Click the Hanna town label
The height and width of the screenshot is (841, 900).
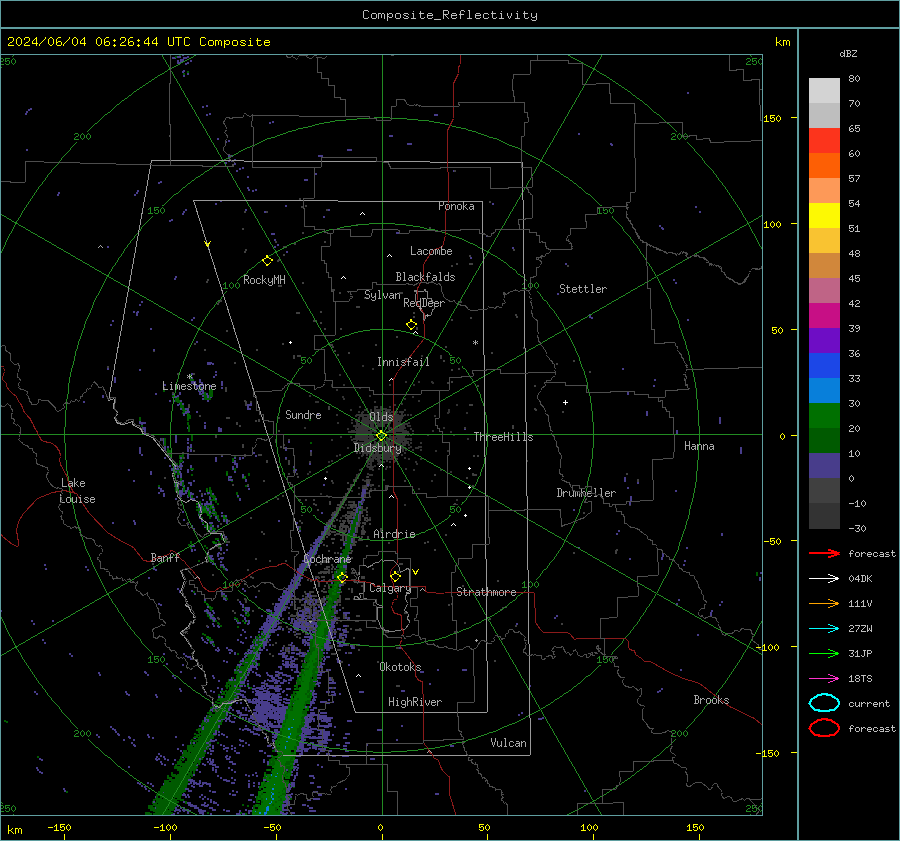(x=699, y=446)
